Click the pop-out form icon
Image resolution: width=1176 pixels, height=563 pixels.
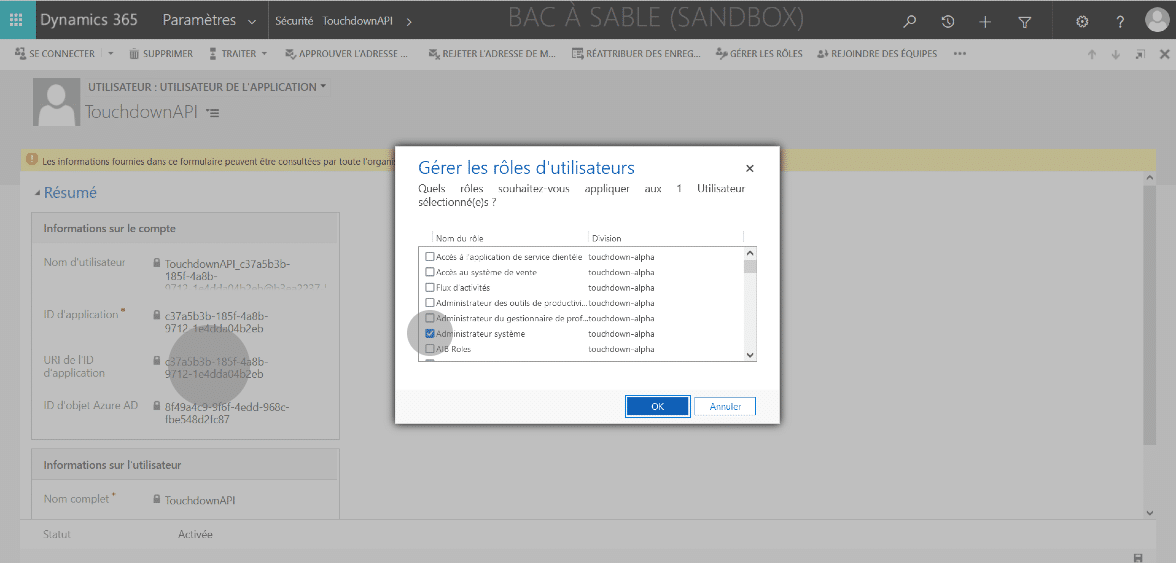pyautogui.click(x=1140, y=54)
